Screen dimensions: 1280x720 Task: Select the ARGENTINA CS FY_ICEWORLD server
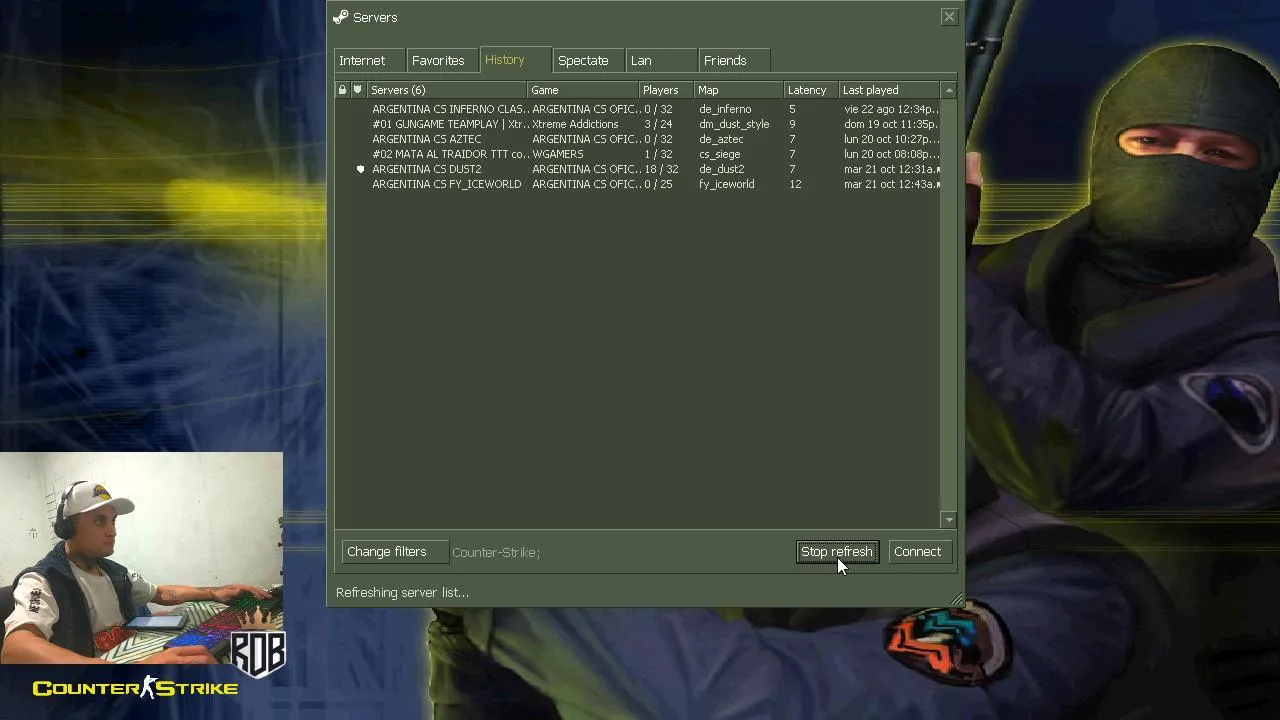638,184
